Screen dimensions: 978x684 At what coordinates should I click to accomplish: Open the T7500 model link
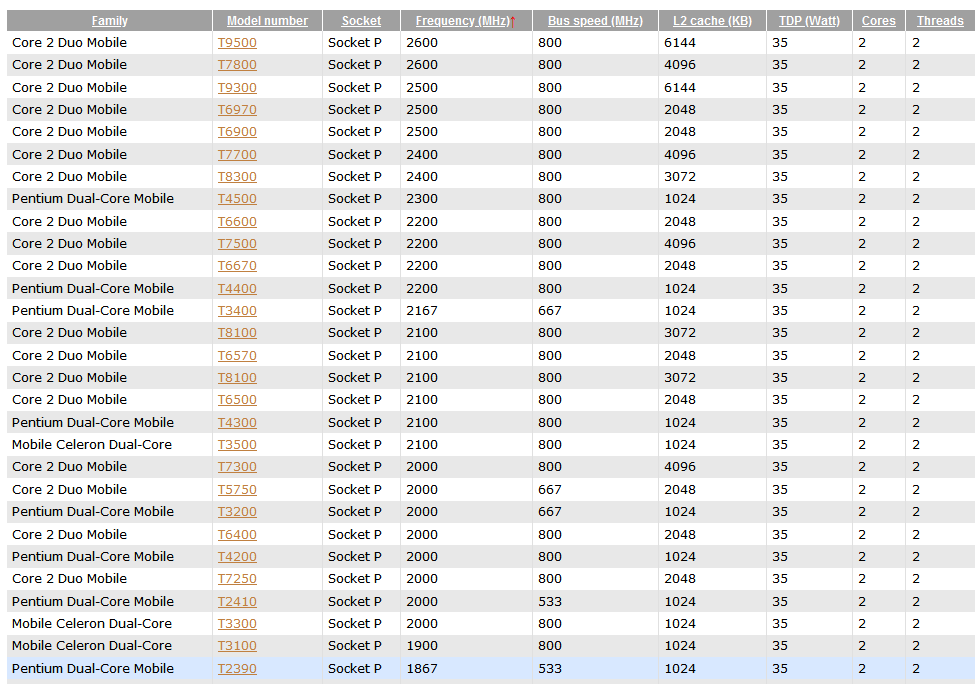point(237,244)
